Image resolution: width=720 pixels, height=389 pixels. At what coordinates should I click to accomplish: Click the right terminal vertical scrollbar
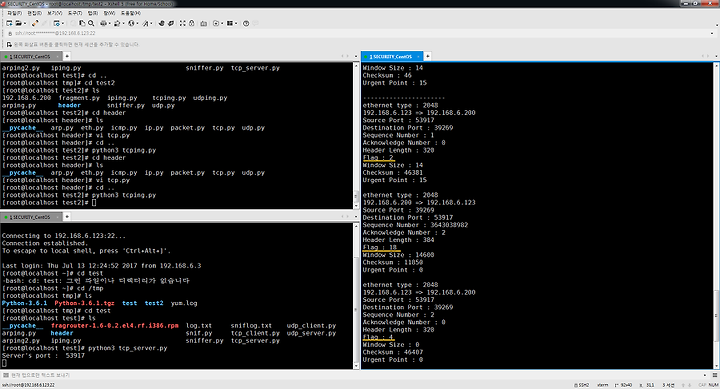[x=716, y=216]
